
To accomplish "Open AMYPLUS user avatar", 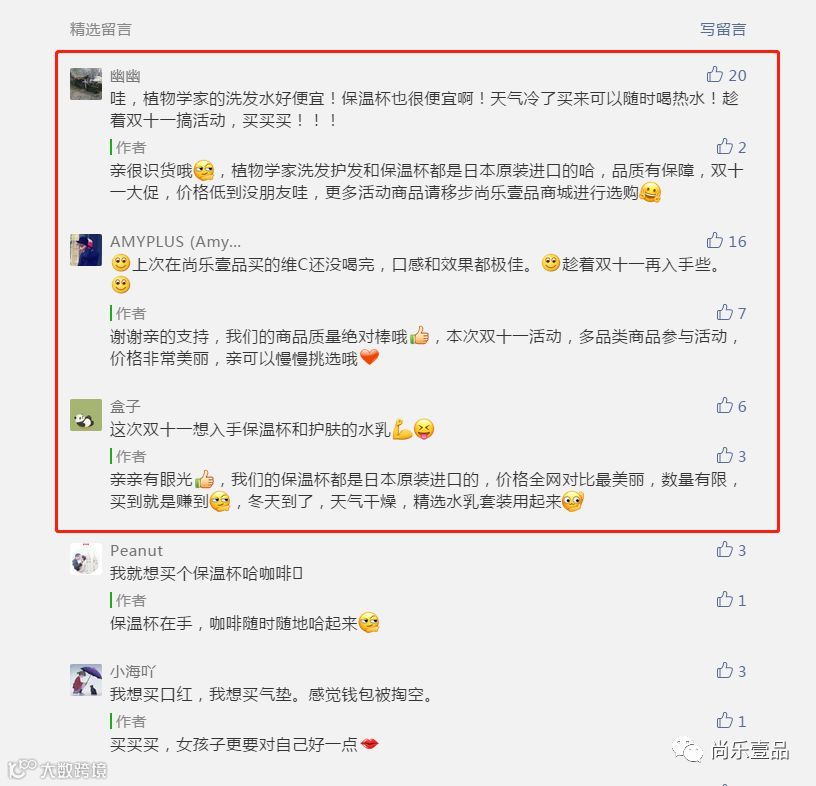I will point(86,250).
